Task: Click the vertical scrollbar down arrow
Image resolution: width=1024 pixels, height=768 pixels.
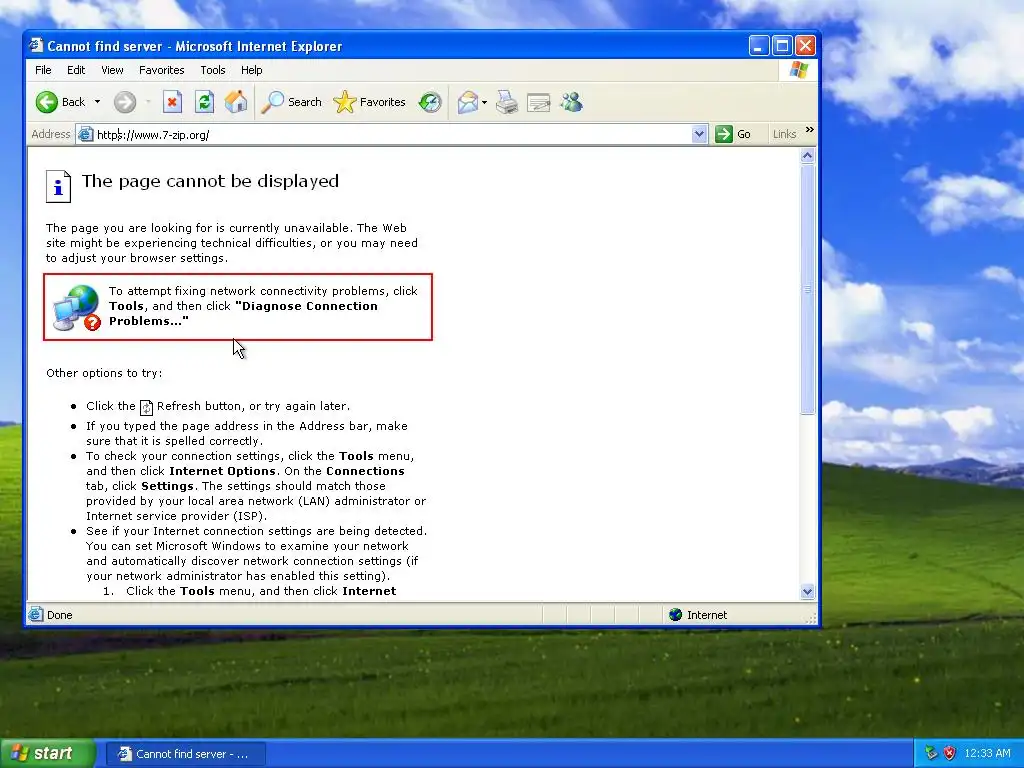Action: (807, 592)
